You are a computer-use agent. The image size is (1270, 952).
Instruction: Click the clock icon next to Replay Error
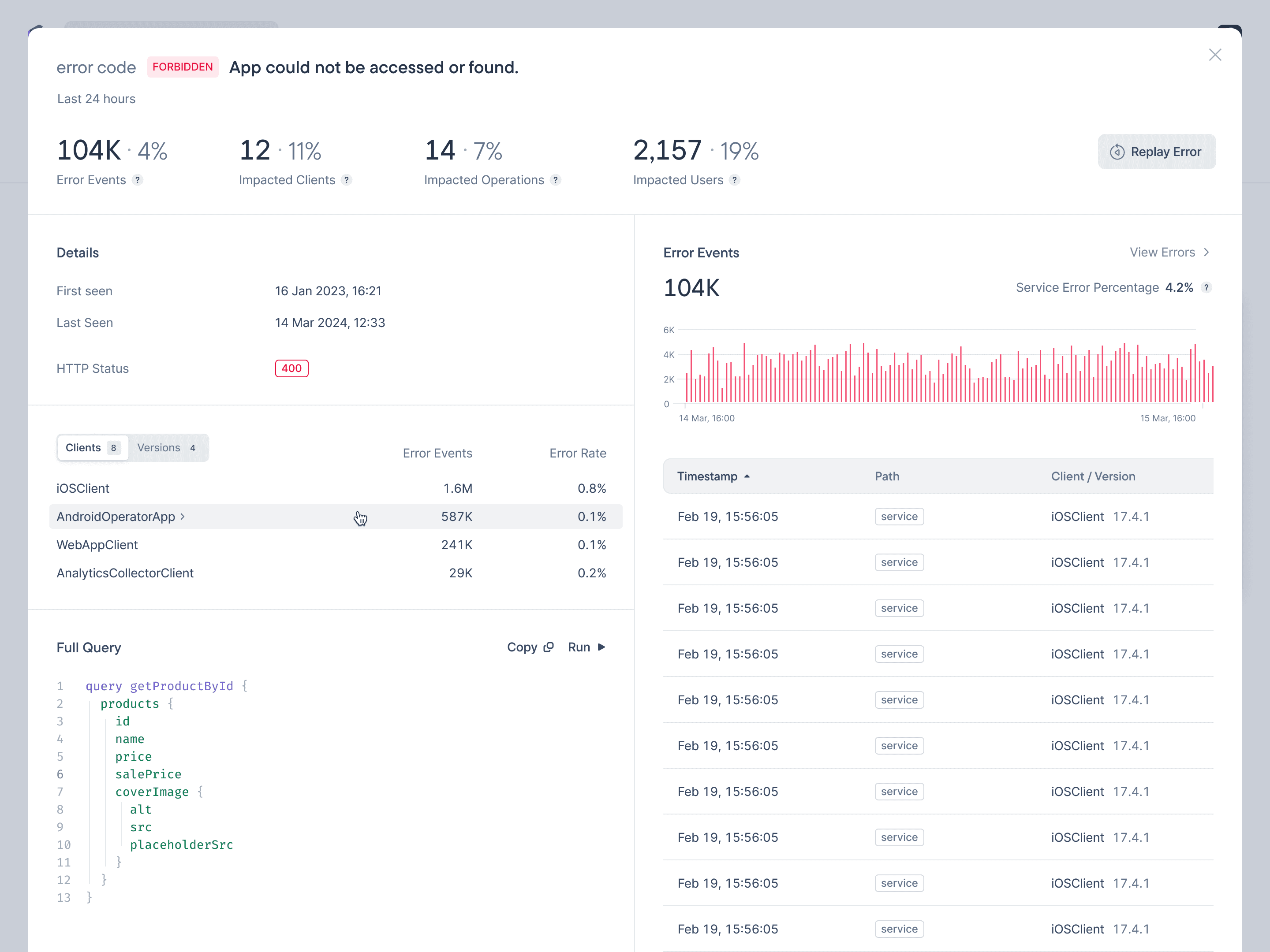[1117, 152]
